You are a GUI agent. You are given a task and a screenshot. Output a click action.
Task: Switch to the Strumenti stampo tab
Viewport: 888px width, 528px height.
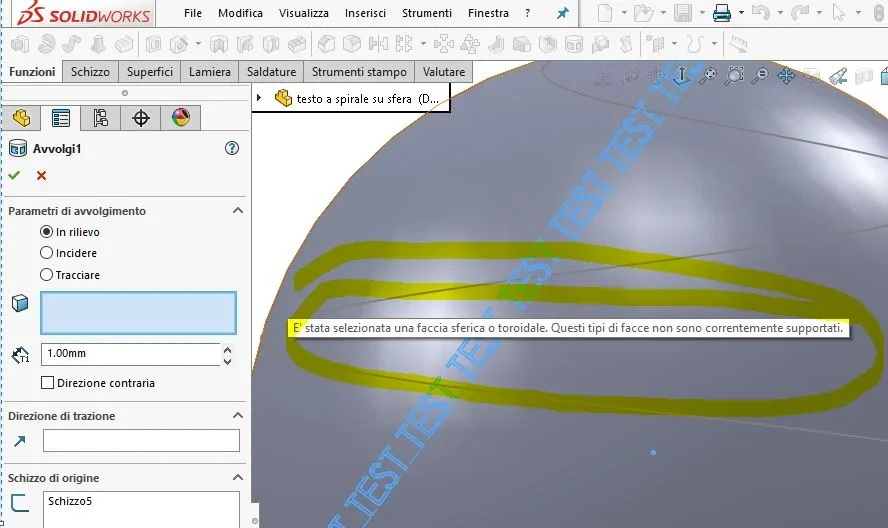[359, 72]
